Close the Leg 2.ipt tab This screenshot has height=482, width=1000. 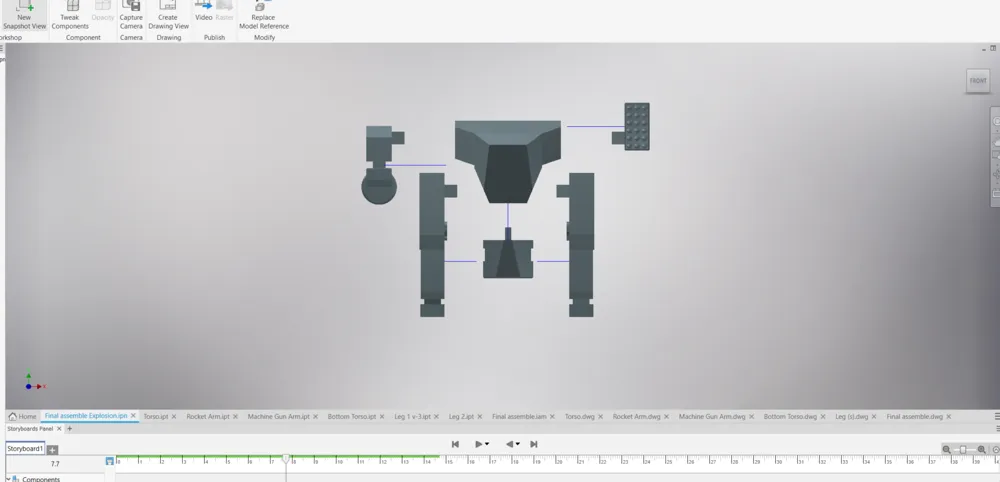480,416
